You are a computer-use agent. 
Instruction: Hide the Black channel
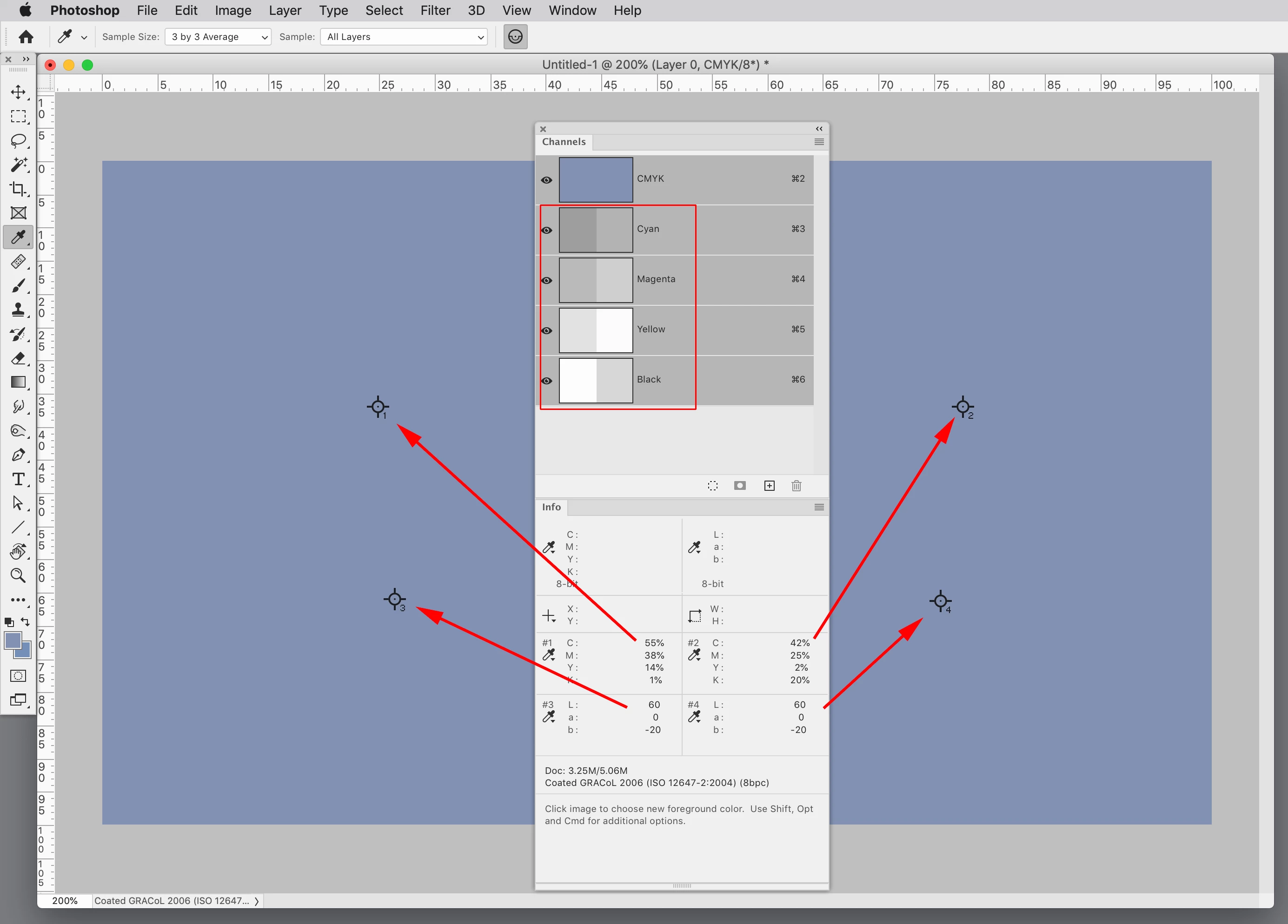[546, 381]
